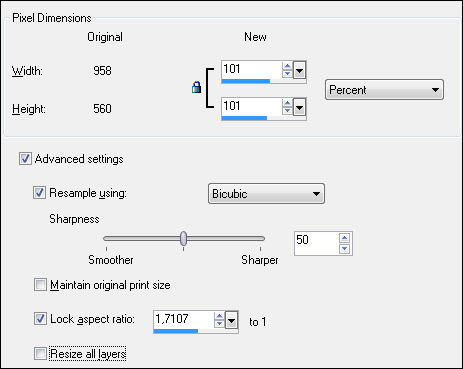Uncheck the Advanced settings checkbox
This screenshot has height=369, width=463.
coord(25,159)
